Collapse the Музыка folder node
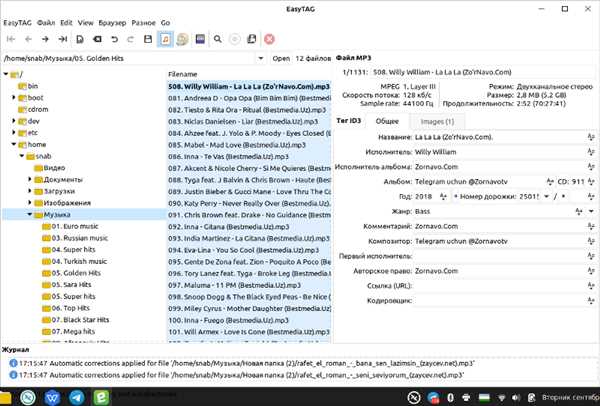Screen dimensions: 600x406 point(30,215)
